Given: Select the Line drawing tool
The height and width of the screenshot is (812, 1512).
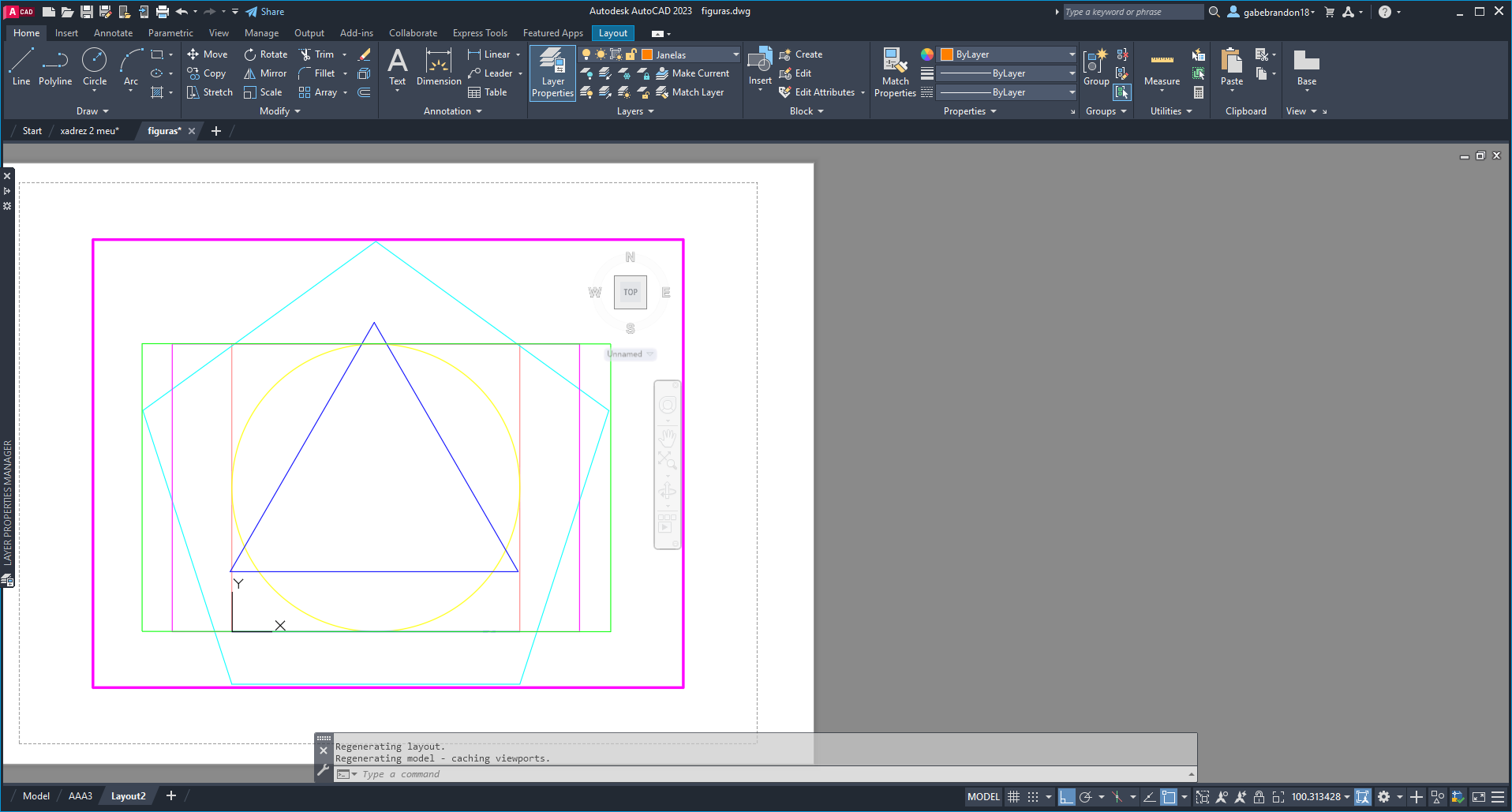Looking at the screenshot, I should tap(21, 67).
